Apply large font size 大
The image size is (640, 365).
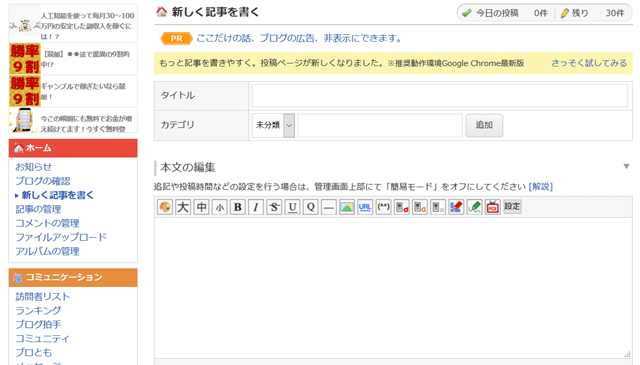tap(183, 207)
